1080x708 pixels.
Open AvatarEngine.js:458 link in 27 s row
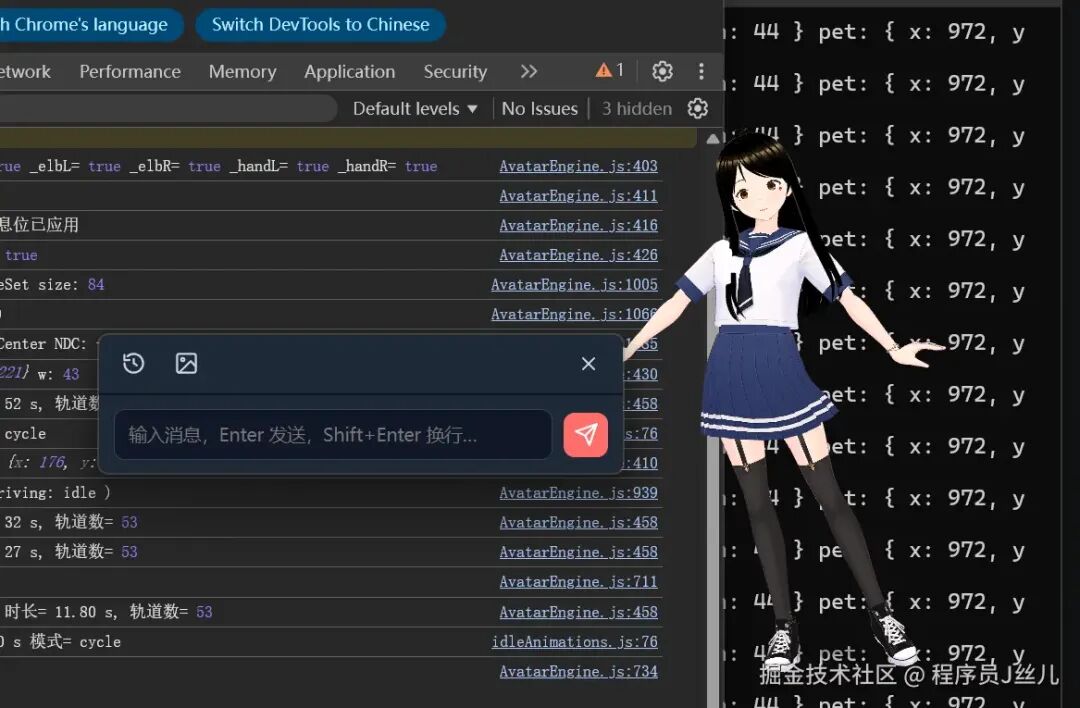tap(579, 552)
